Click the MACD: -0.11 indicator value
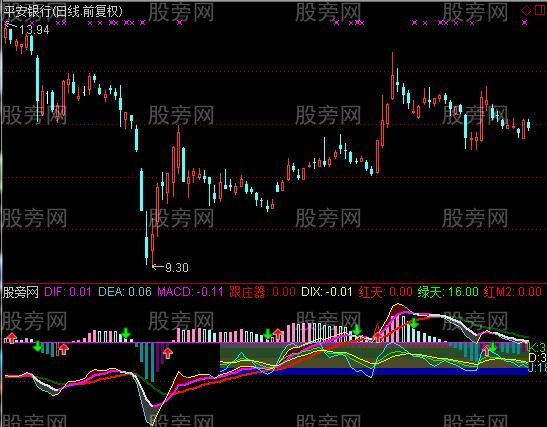Image resolution: width=547 pixels, height=427 pixels. [190, 292]
